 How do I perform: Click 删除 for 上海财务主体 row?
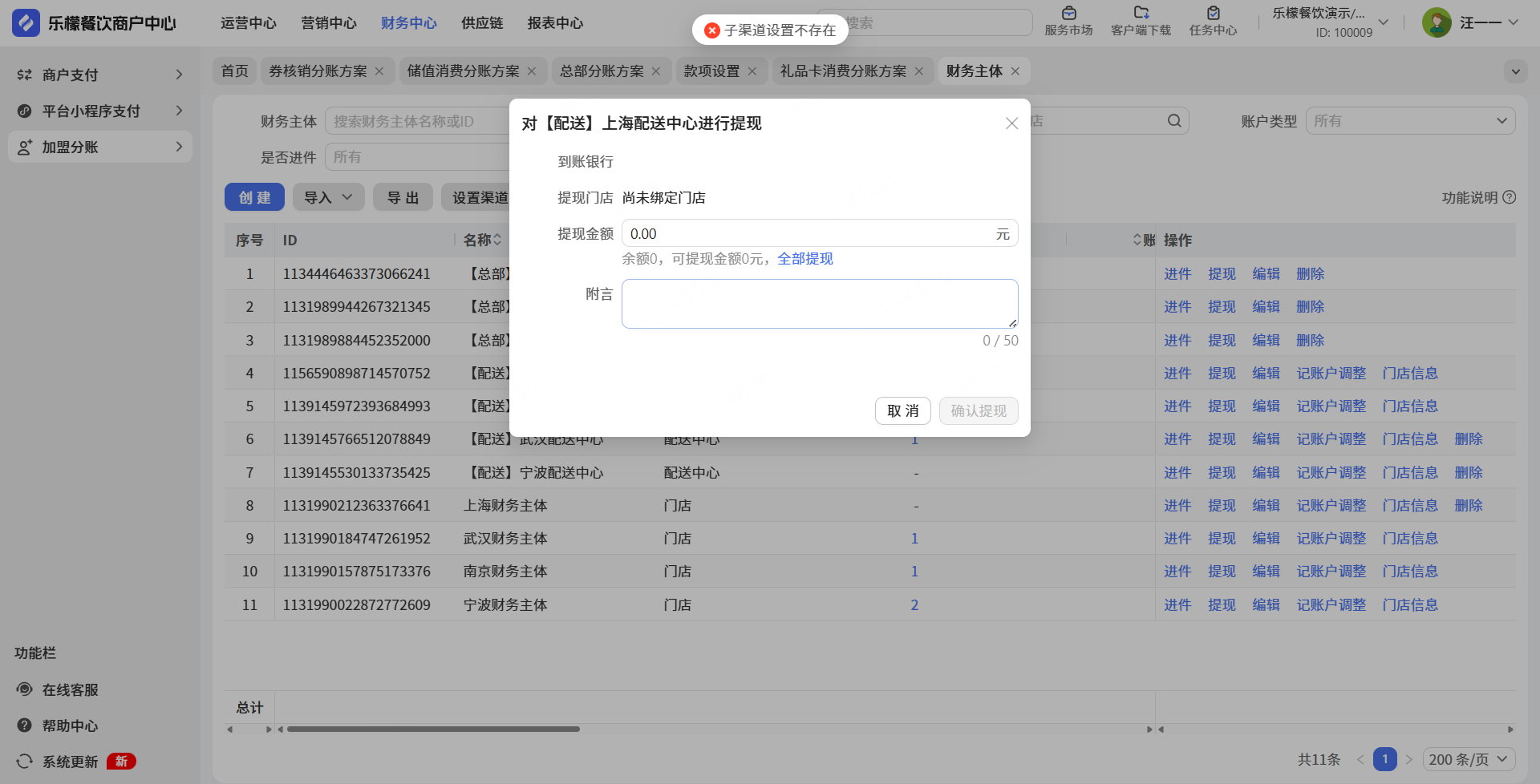pyautogui.click(x=1469, y=506)
